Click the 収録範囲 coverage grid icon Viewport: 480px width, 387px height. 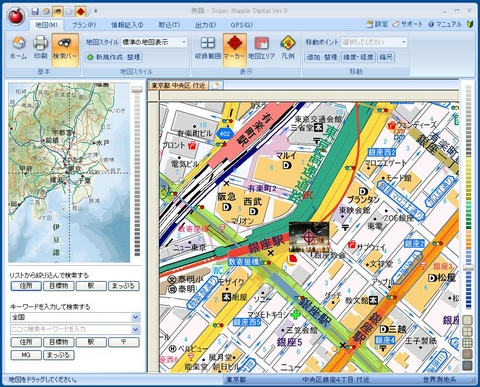(208, 48)
